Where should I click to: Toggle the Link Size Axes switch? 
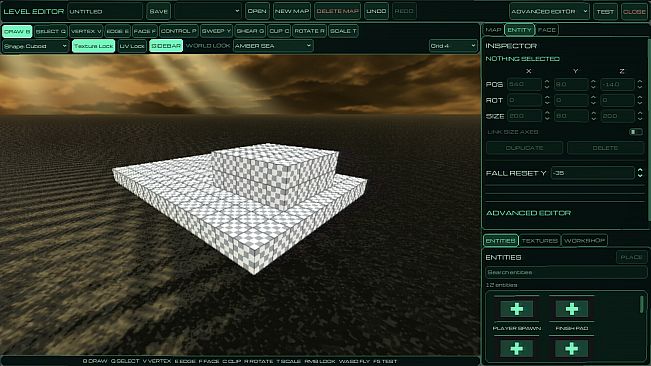(x=636, y=132)
